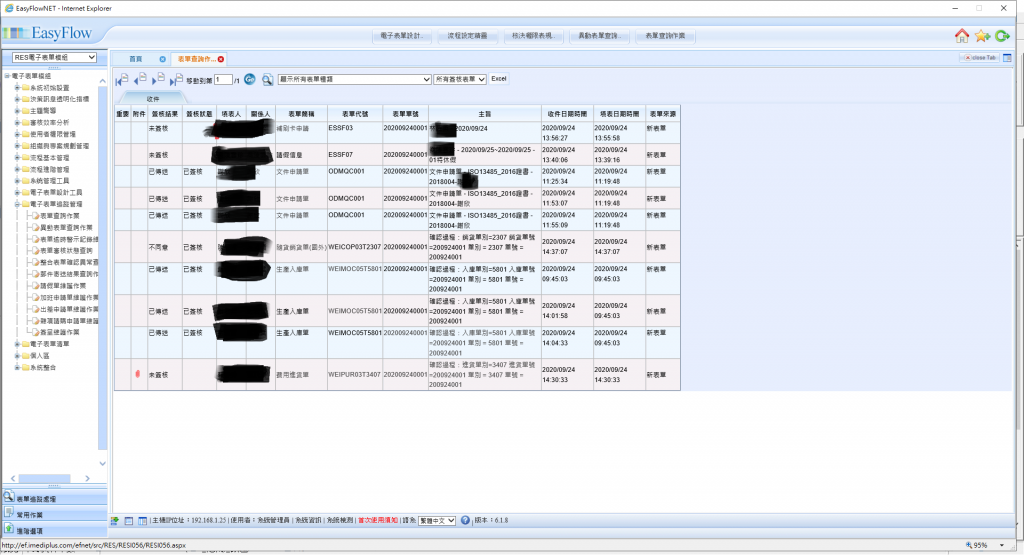This screenshot has height=555, width=1024.
Task: Click 系統資訊 link in the status bar
Action: (308, 520)
